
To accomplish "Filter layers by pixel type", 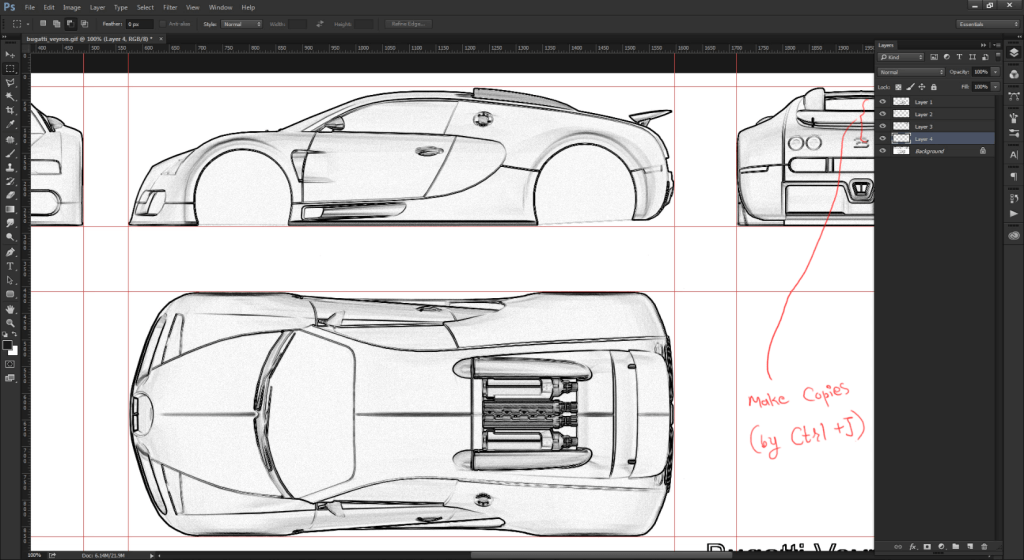I will click(x=934, y=57).
